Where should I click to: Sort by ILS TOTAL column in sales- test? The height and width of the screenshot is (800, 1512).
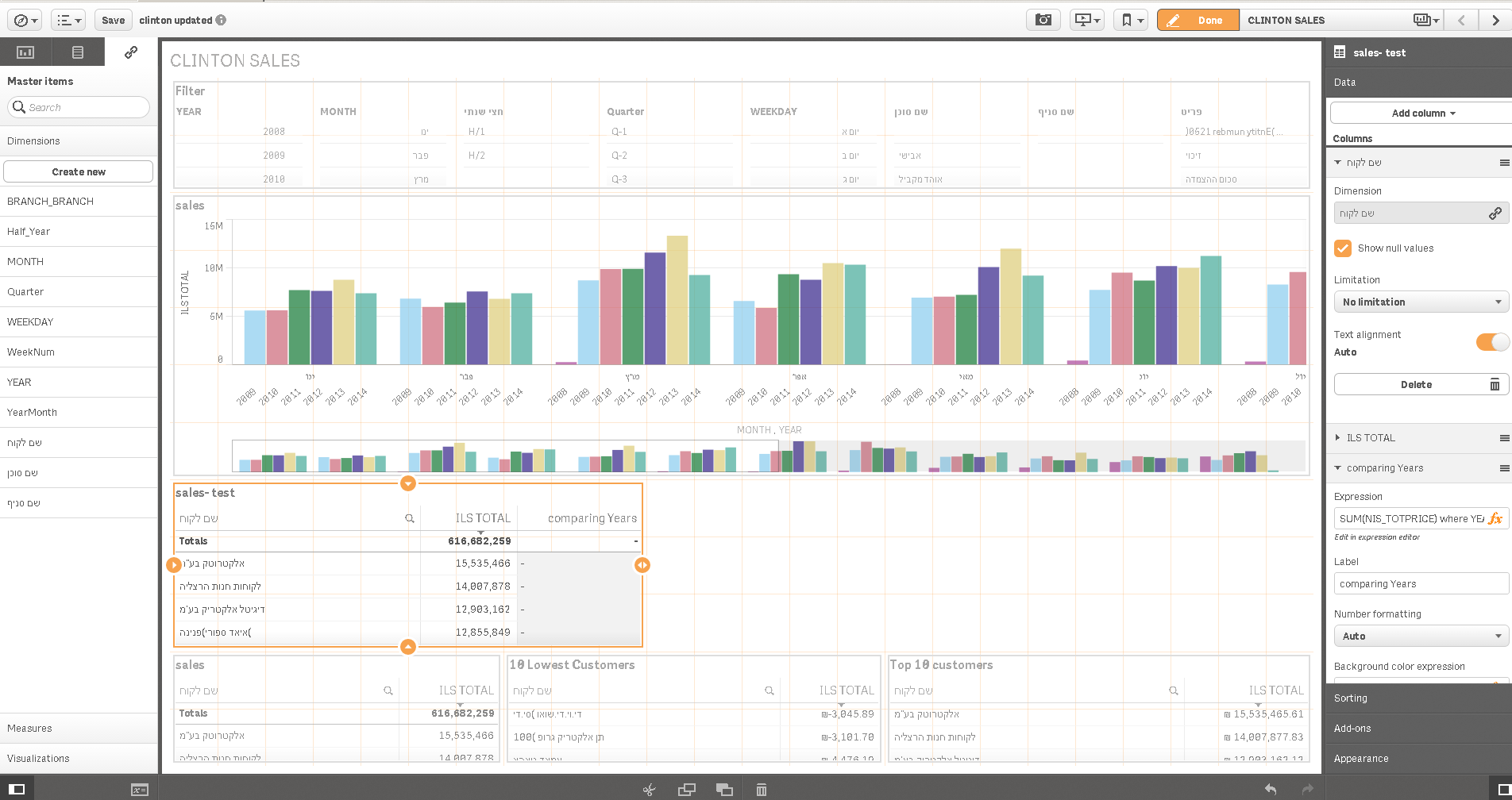[482, 518]
